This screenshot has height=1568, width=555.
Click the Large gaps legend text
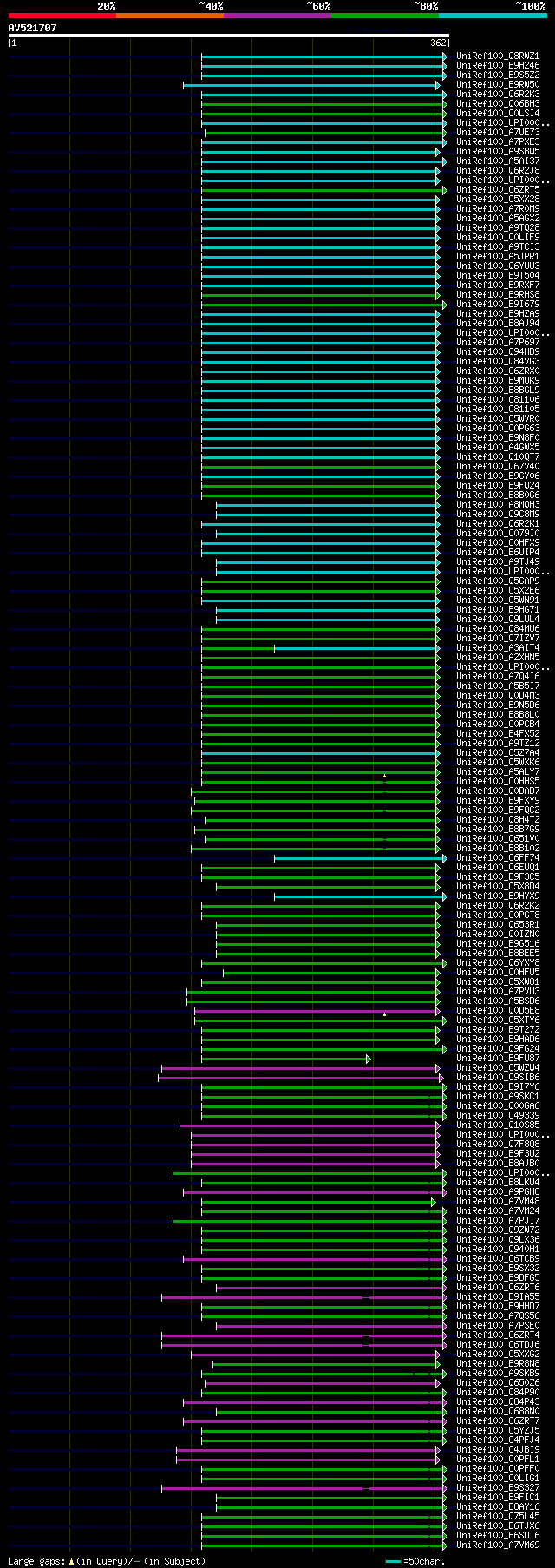107,1560
